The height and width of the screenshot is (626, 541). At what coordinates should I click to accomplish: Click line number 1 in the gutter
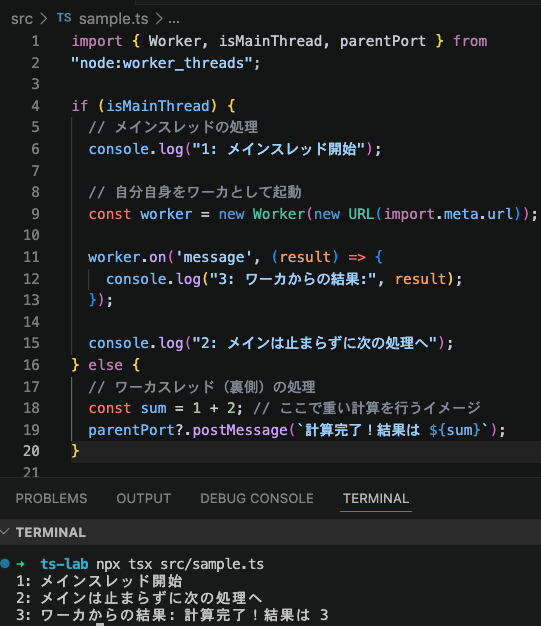click(36, 41)
